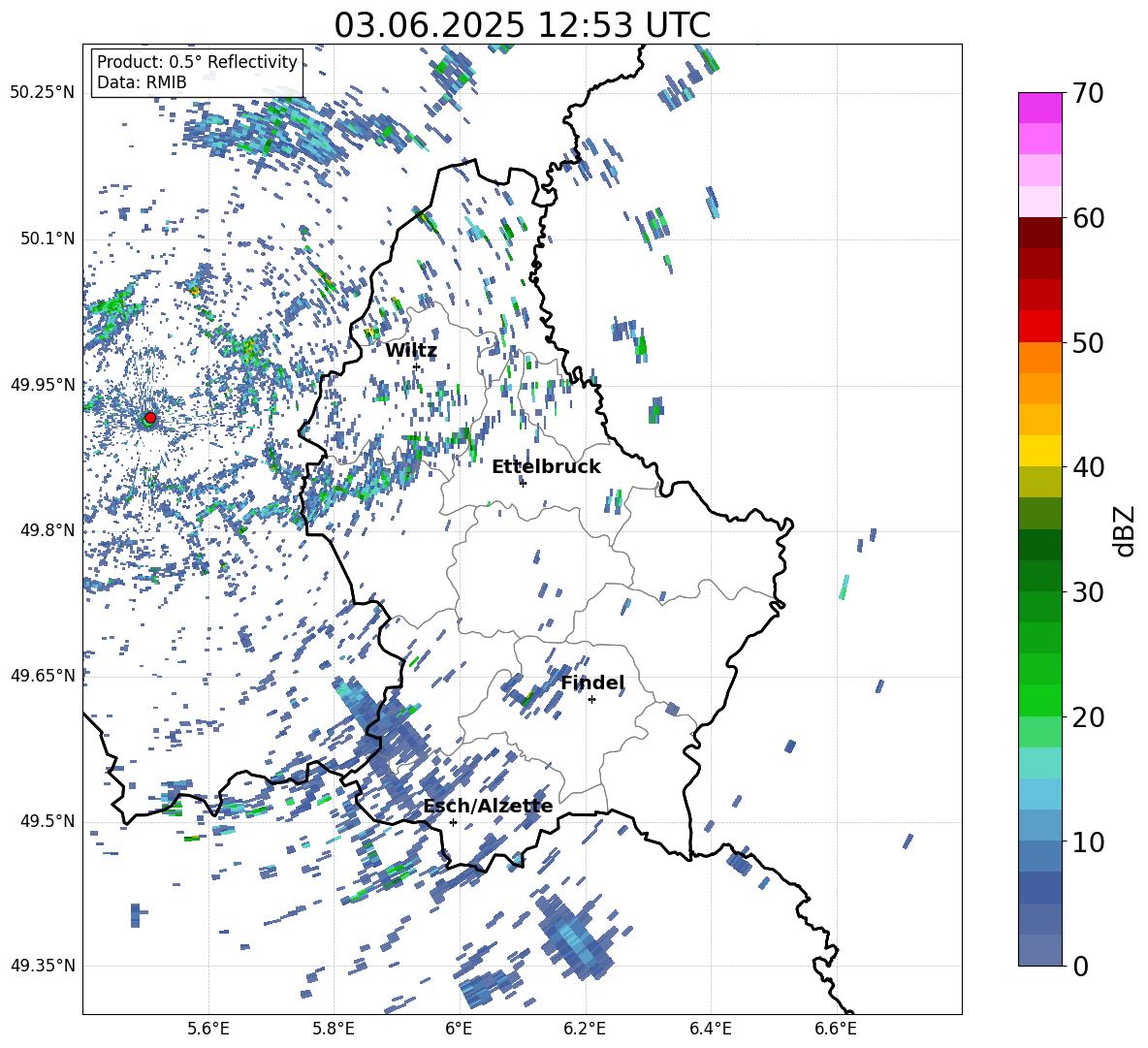Click the Product: 0.5° Reflectivity text
Screen dimensions: 1148x1048
coord(197,61)
